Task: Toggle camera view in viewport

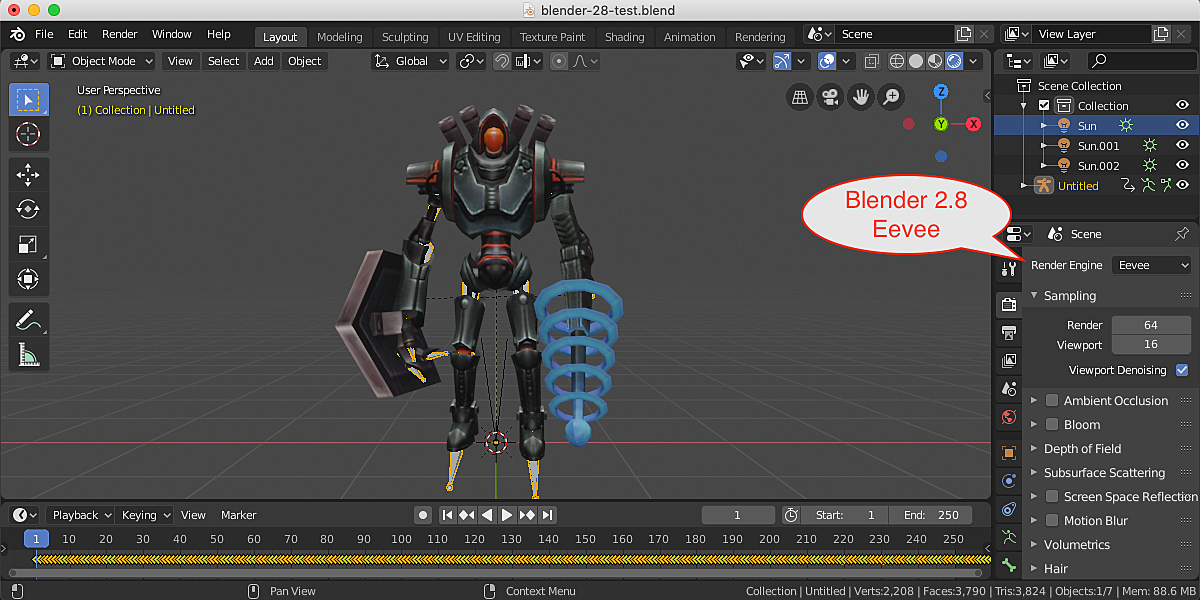Action: [829, 97]
